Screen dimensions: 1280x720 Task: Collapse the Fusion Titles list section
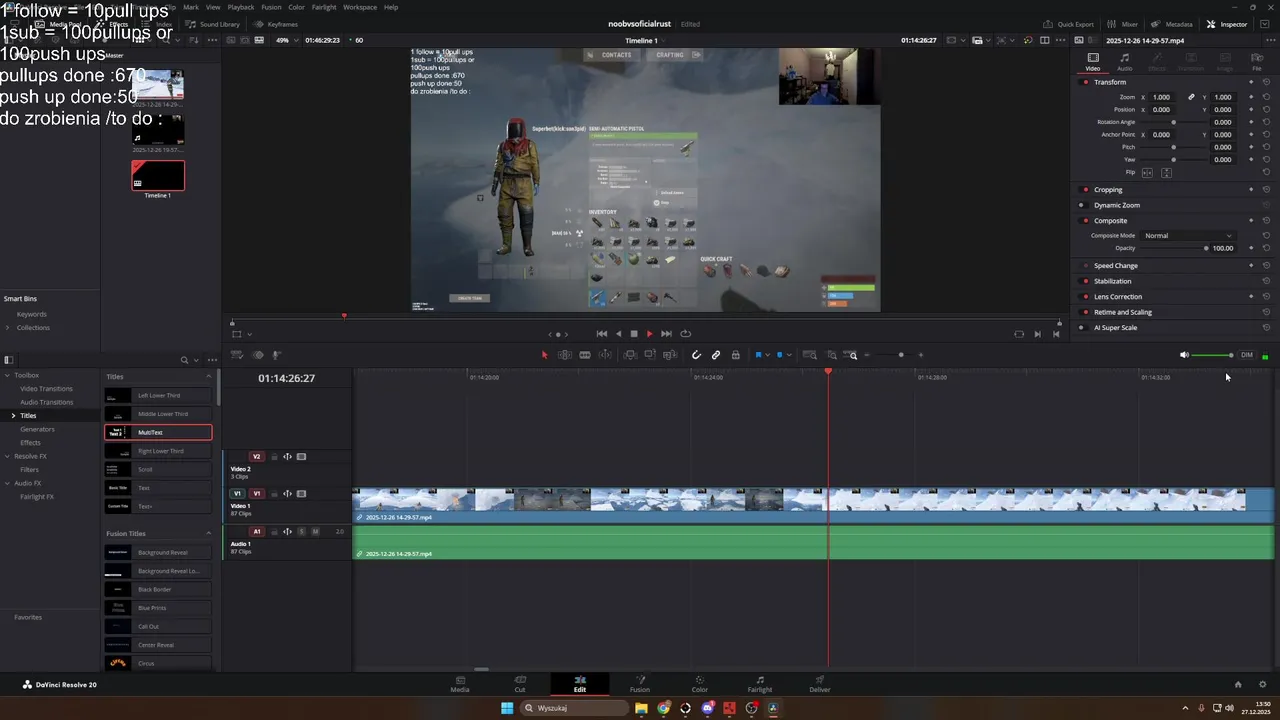click(x=209, y=534)
